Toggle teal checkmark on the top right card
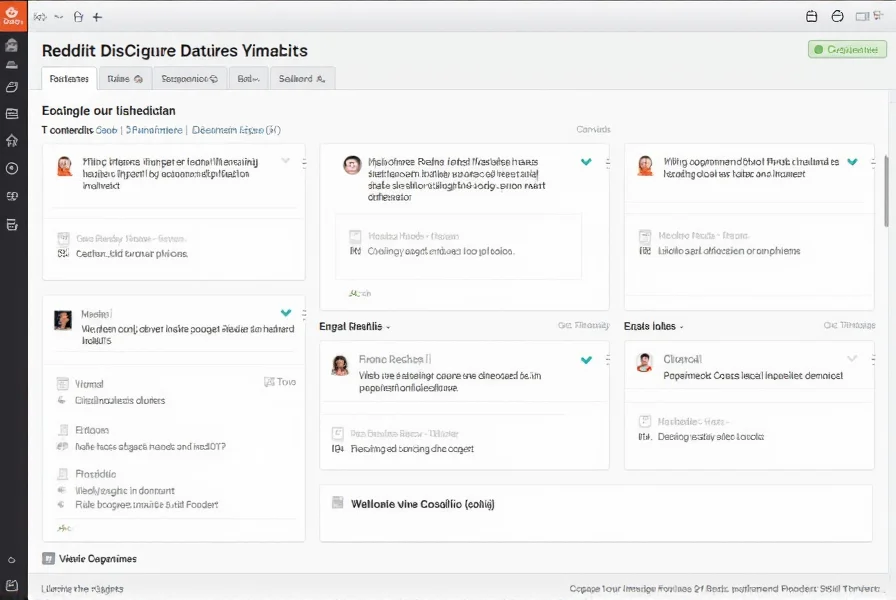 point(852,161)
